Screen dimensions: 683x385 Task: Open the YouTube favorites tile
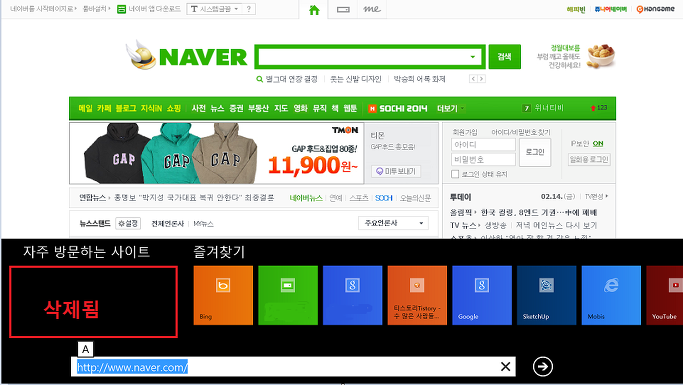click(x=665, y=295)
